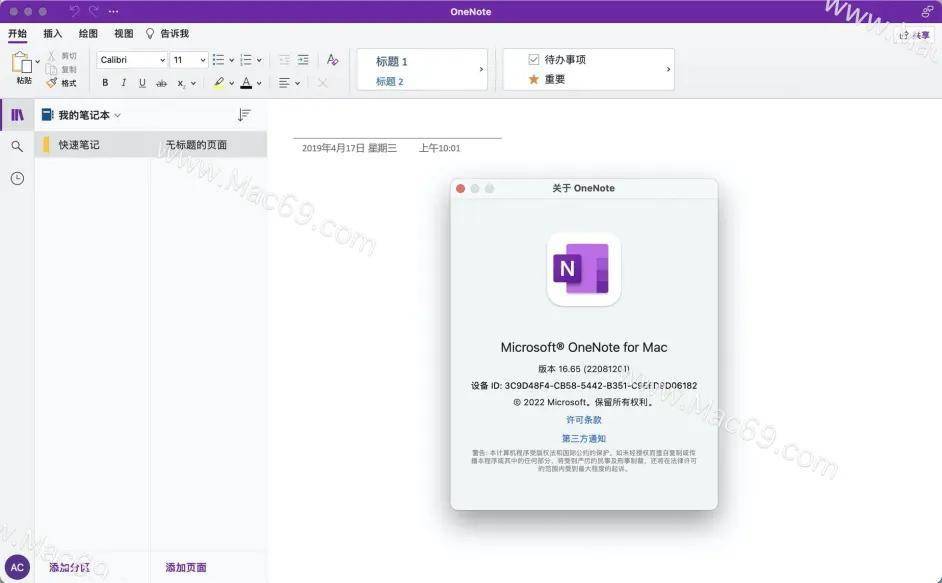Click the 2019年4月17日 page date
The image size is (942, 583).
(x=349, y=148)
